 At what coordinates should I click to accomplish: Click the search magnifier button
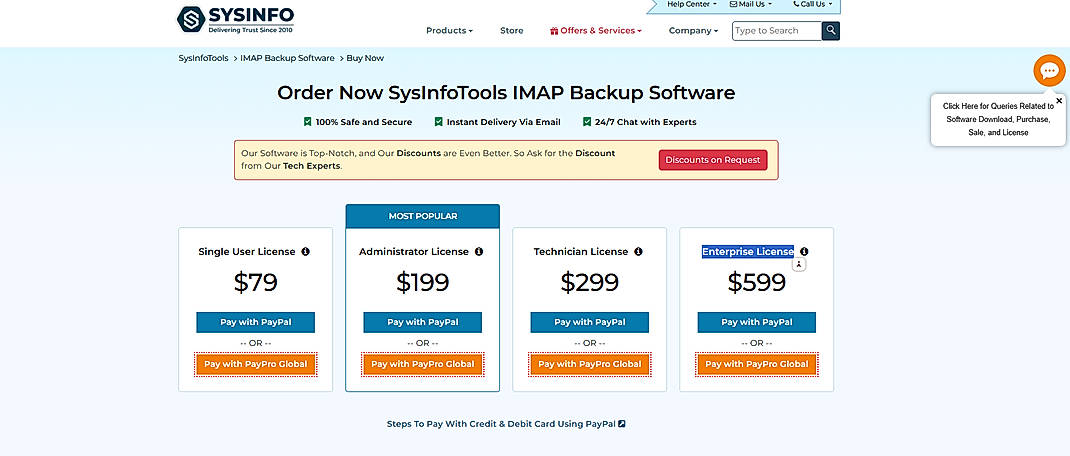click(x=830, y=31)
